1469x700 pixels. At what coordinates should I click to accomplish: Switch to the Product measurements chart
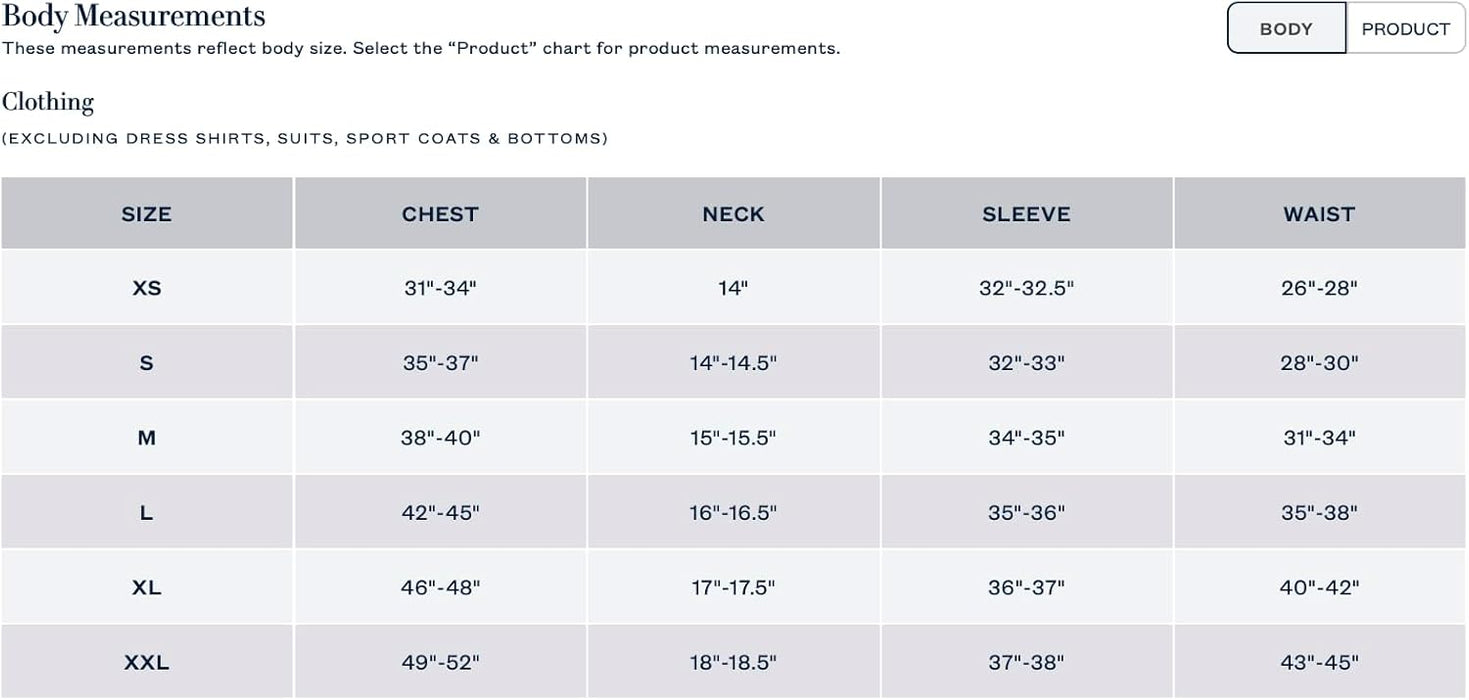click(x=1405, y=29)
